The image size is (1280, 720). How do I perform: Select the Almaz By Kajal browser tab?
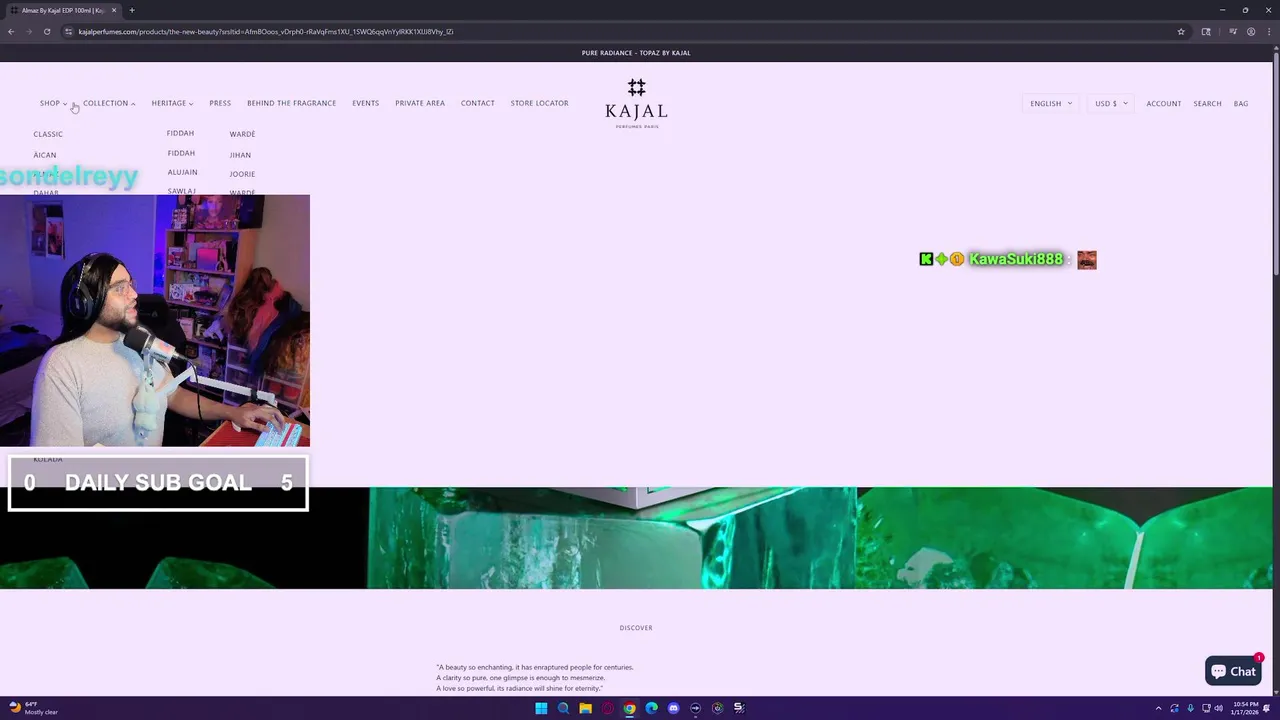coord(65,10)
